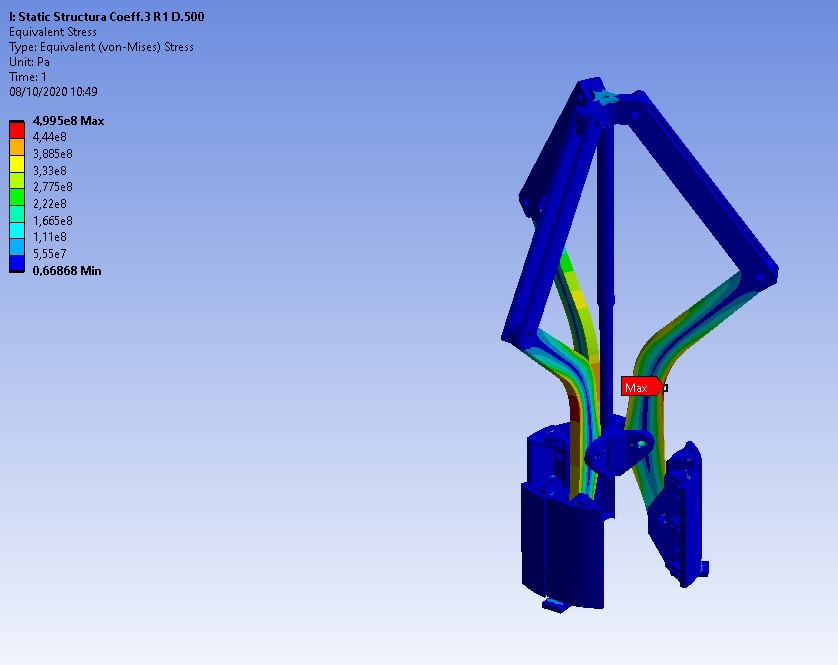This screenshot has height=665, width=838.
Task: Click the legend value 3,33e8
Action: (x=50, y=171)
